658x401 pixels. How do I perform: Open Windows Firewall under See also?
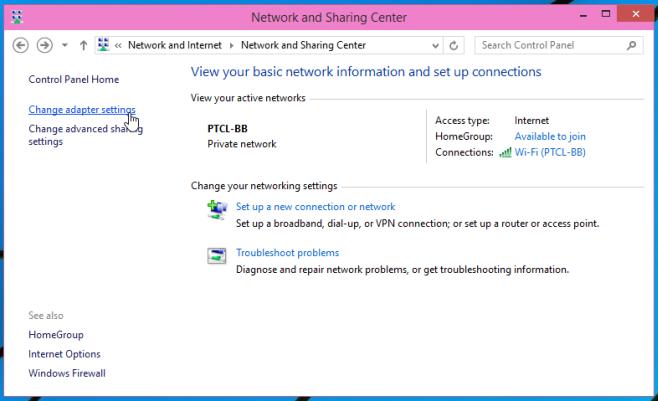67,373
